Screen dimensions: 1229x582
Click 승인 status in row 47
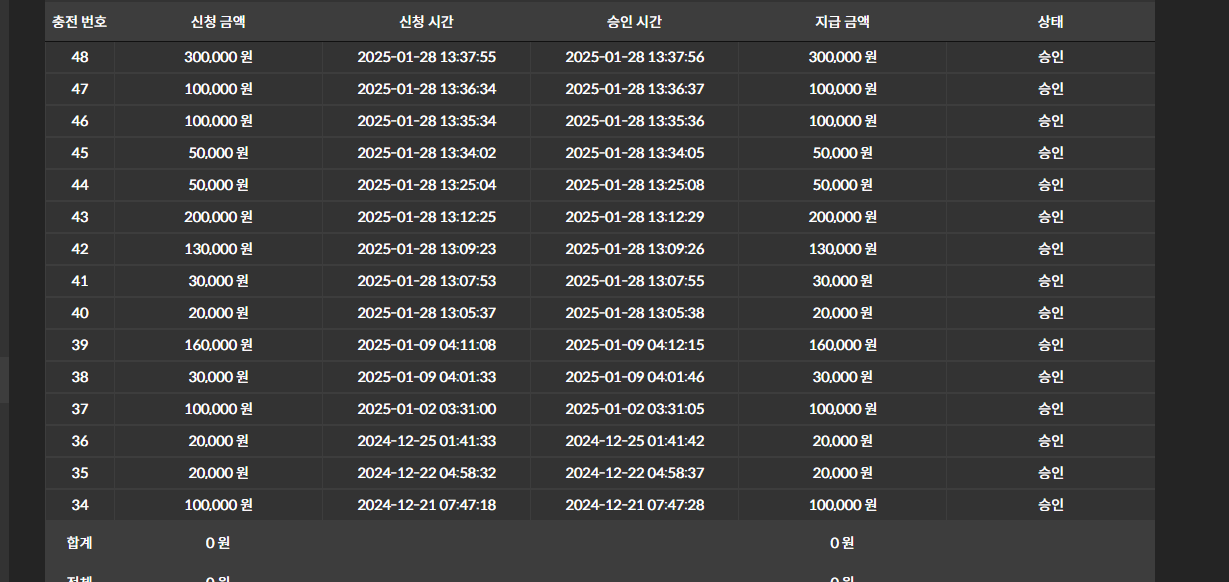pyautogui.click(x=1050, y=89)
